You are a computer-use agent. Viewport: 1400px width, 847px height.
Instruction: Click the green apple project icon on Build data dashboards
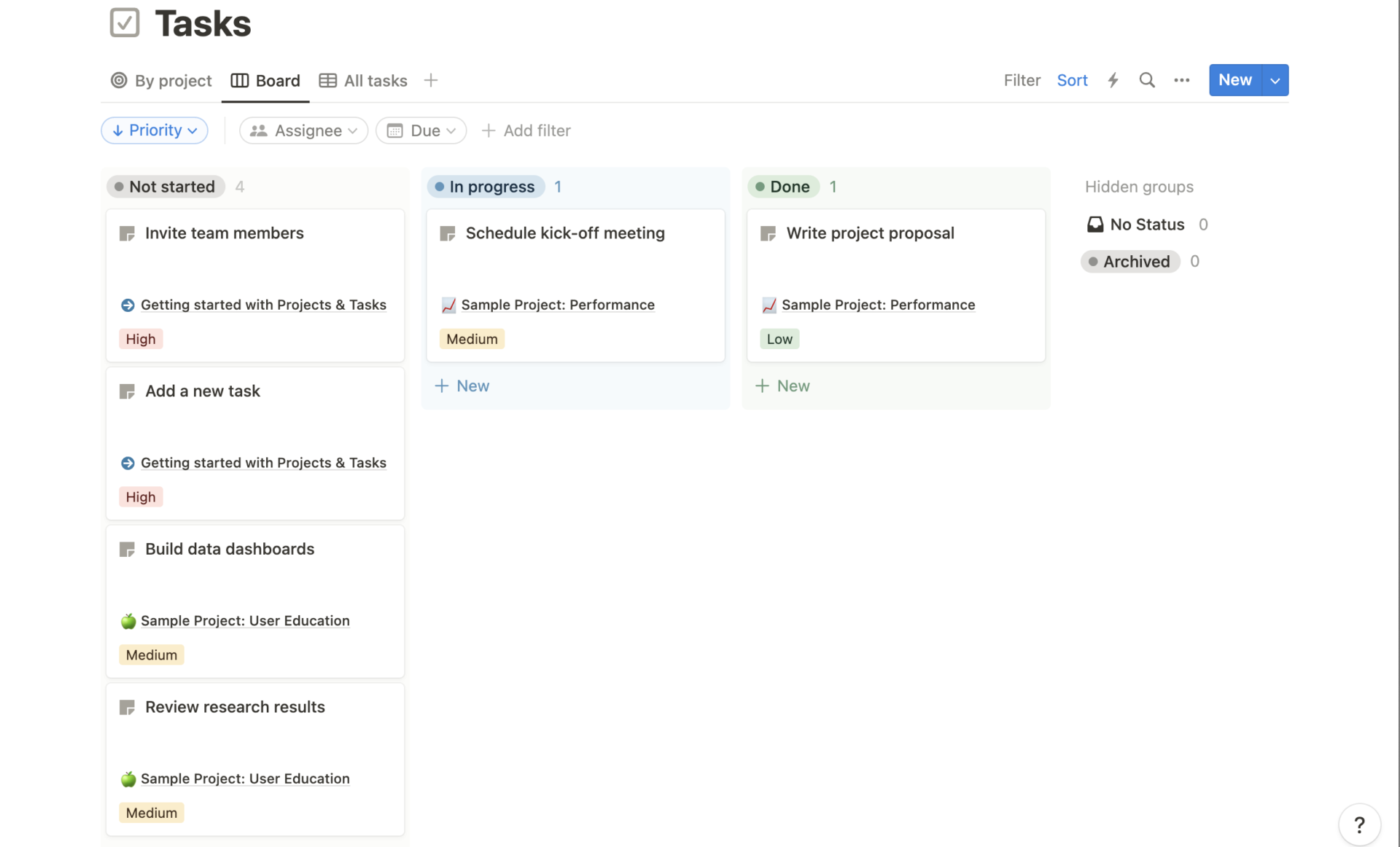point(128,621)
